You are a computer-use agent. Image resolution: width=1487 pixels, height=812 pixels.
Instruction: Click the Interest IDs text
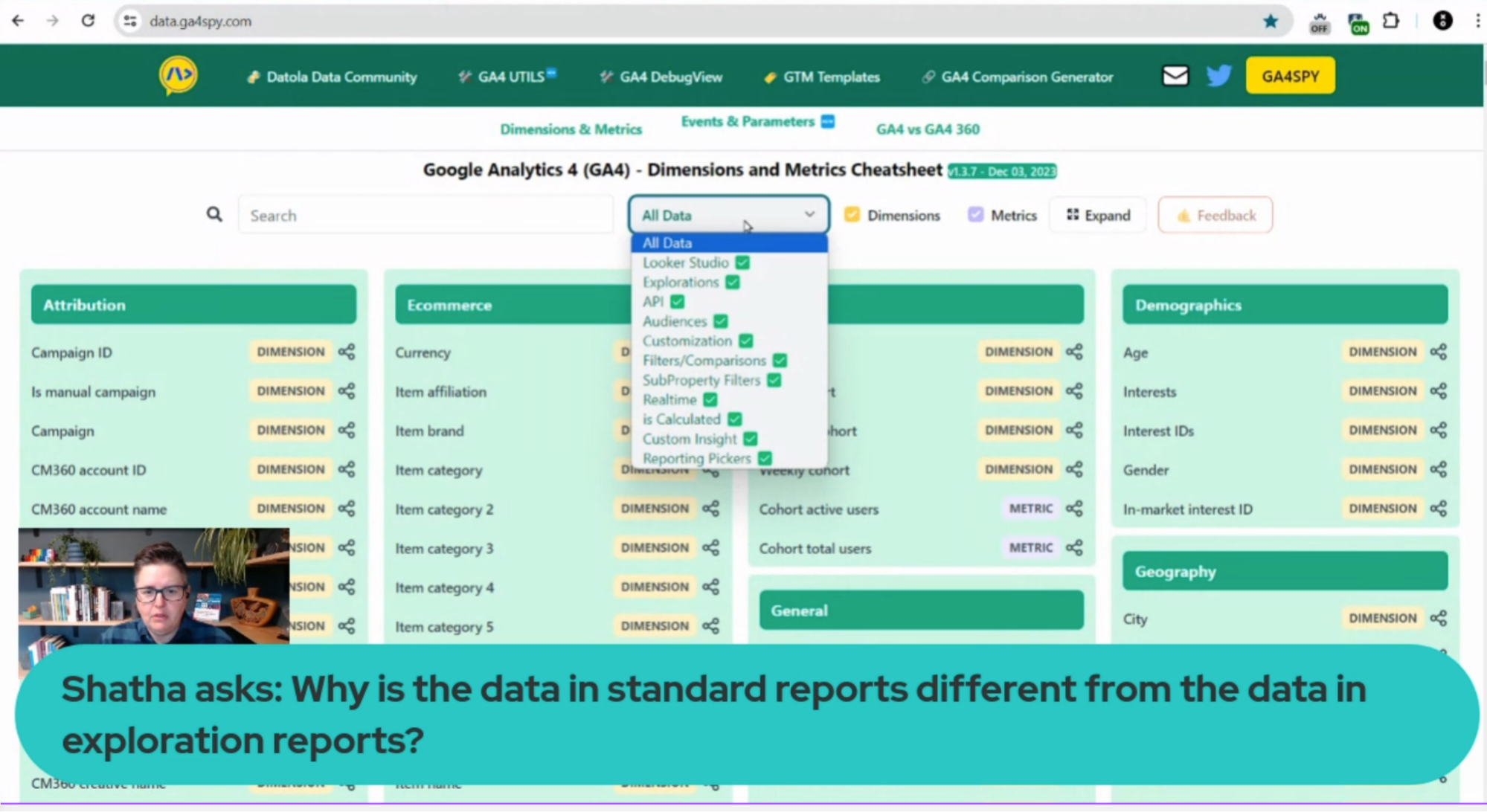click(1158, 431)
